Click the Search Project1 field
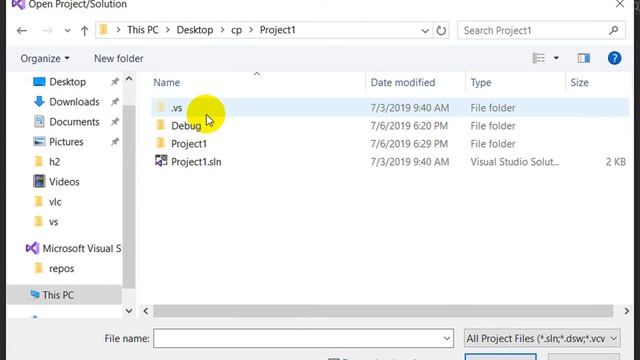 (541, 31)
